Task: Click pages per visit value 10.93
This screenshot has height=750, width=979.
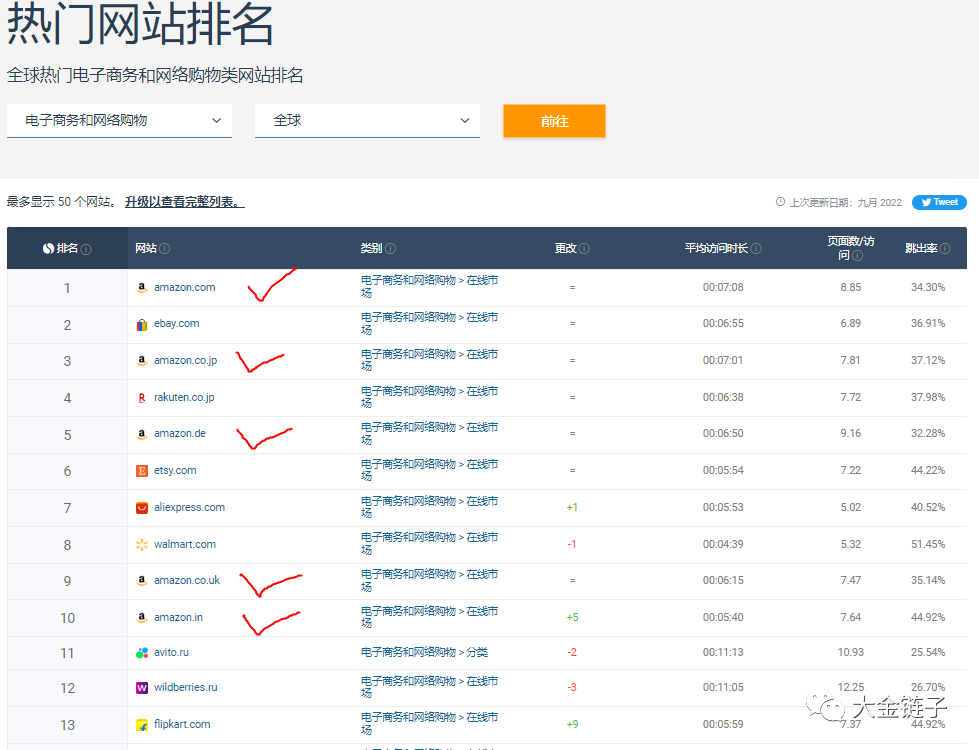Action: point(850,652)
